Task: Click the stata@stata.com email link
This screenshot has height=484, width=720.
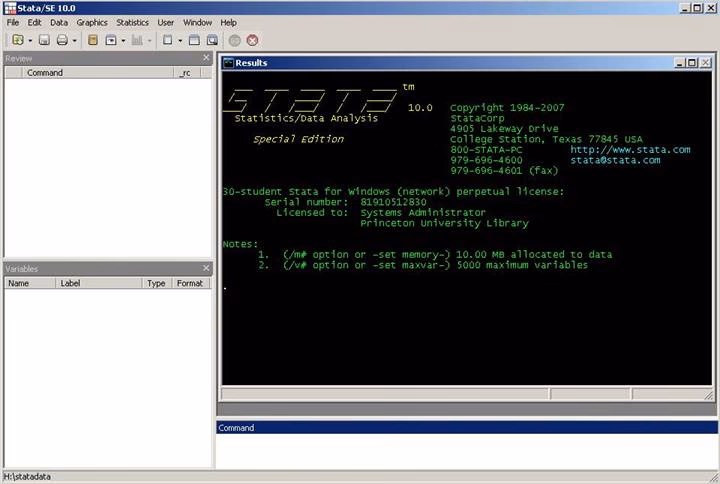Action: (x=615, y=160)
